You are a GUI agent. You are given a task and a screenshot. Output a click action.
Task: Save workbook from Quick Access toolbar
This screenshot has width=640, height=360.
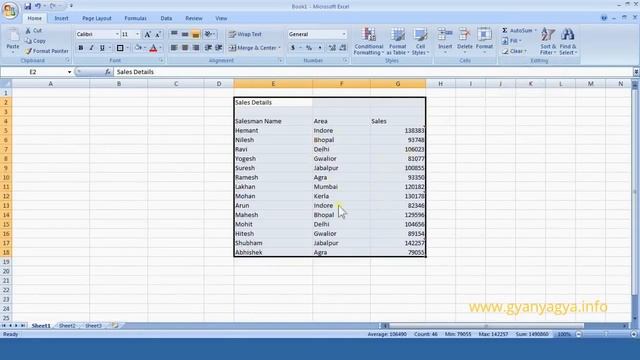[x=27, y=6]
